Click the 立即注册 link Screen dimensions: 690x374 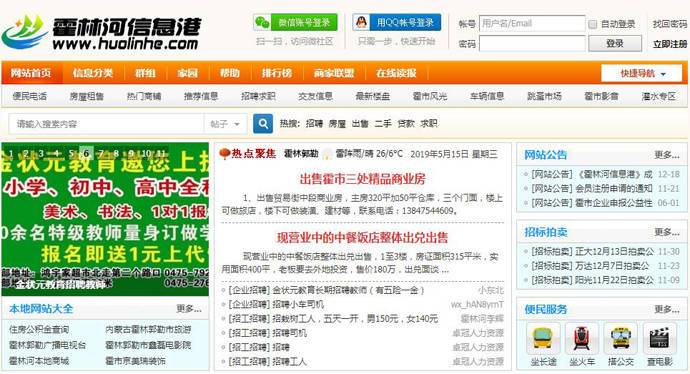670,44
